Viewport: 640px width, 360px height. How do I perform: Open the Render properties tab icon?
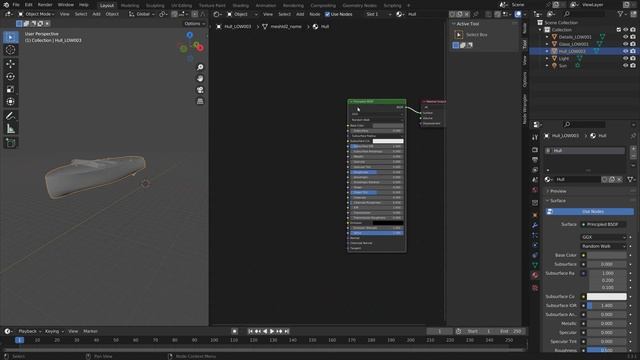coord(535,150)
